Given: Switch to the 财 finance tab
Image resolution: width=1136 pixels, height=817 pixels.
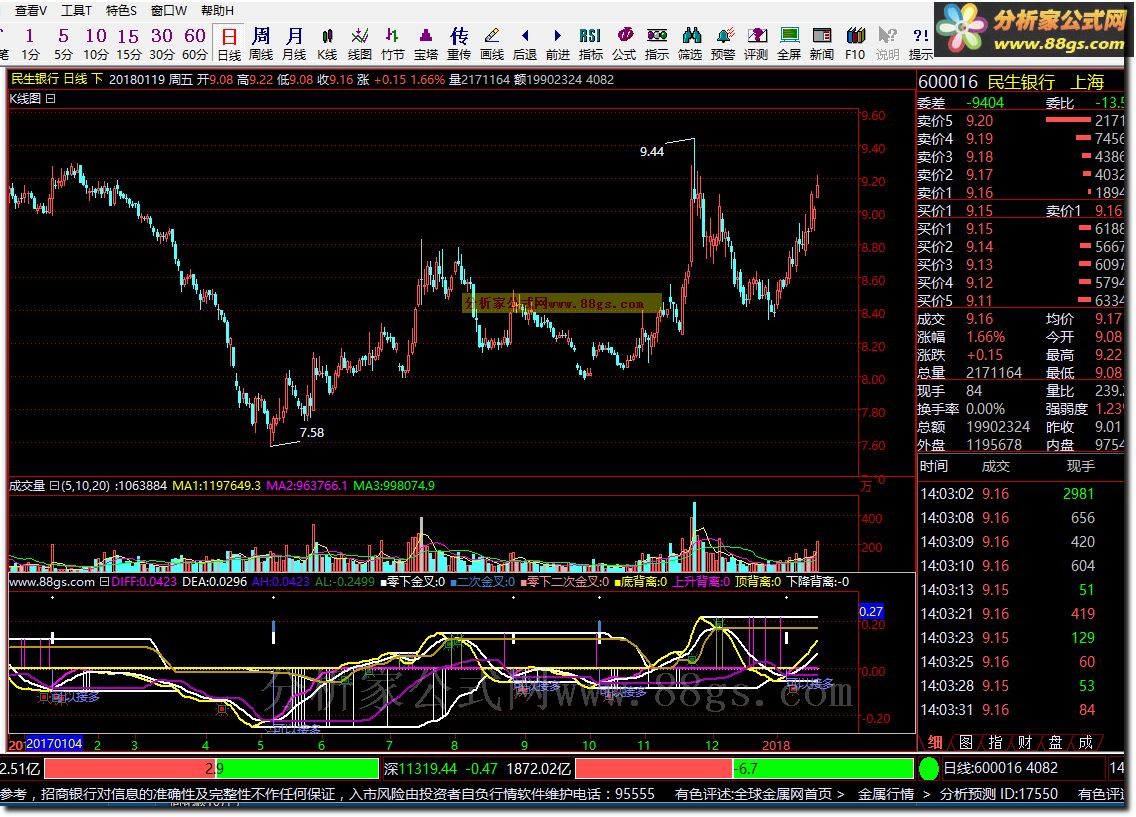Looking at the screenshot, I should 1025,742.
